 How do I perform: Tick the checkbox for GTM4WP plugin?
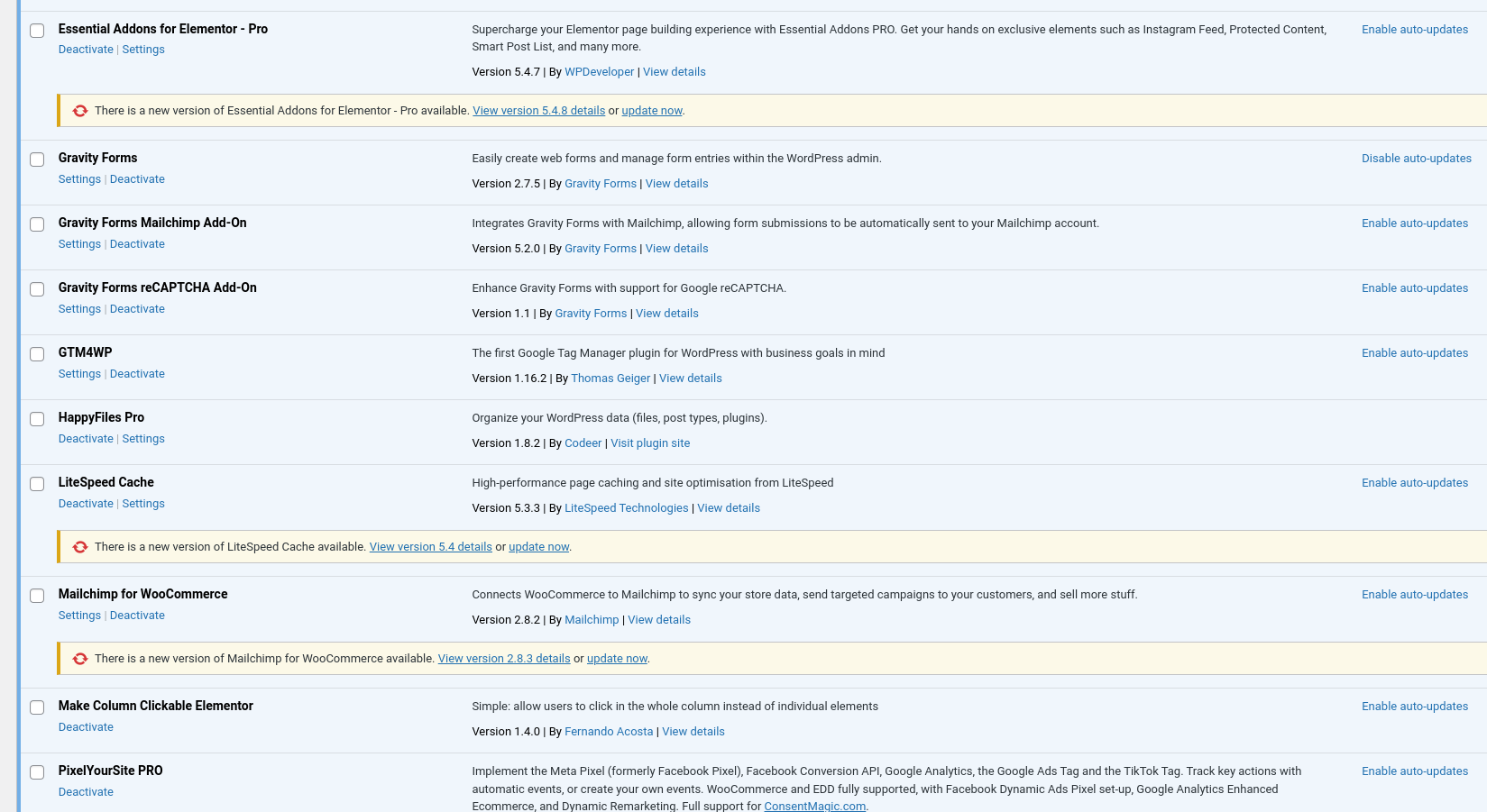pyautogui.click(x=37, y=354)
